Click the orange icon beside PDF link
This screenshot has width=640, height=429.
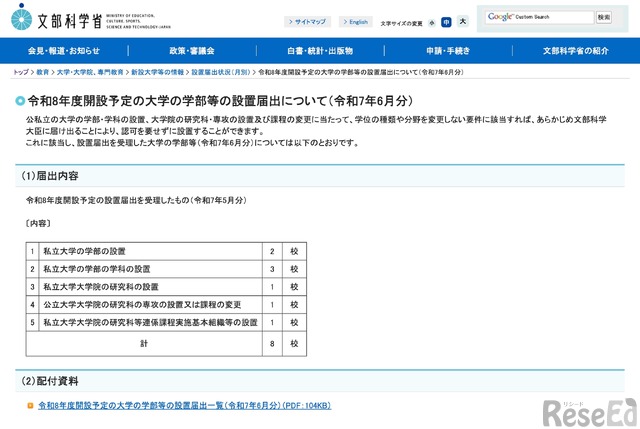[30, 405]
